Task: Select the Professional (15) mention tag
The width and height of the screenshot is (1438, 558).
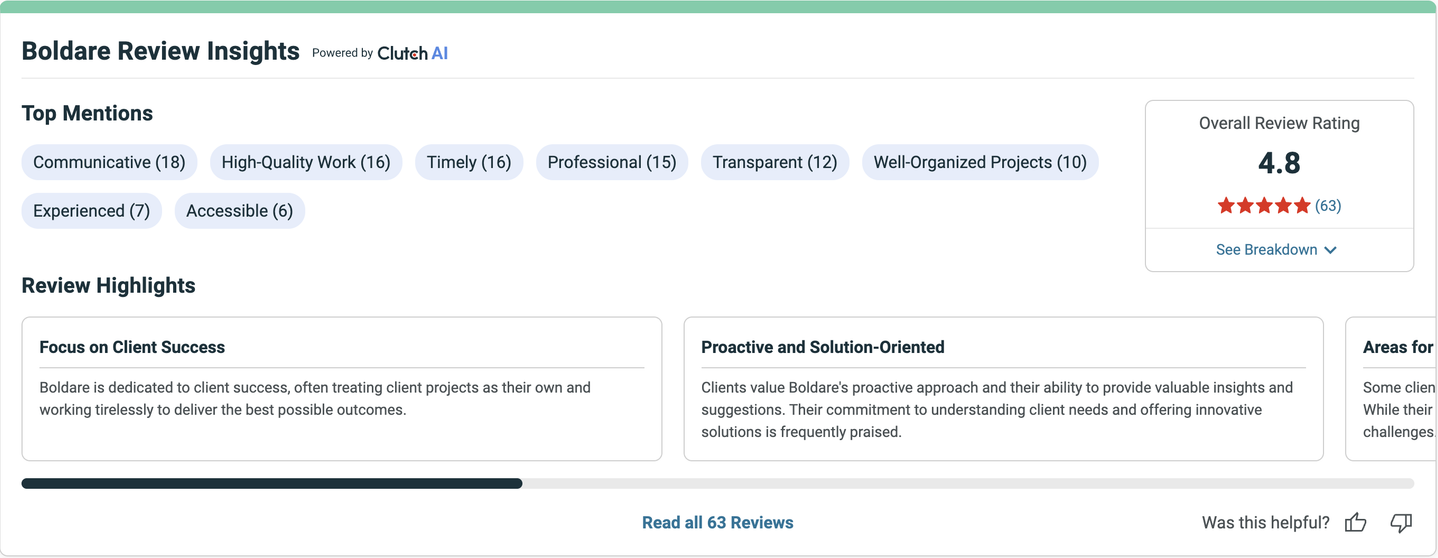Action: pos(612,162)
